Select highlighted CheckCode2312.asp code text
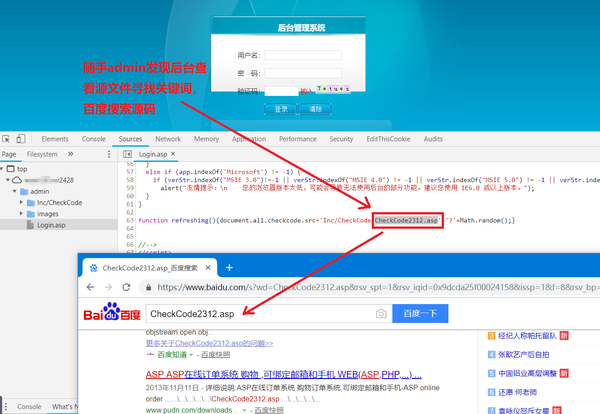The height and width of the screenshot is (414, 600). 406,220
